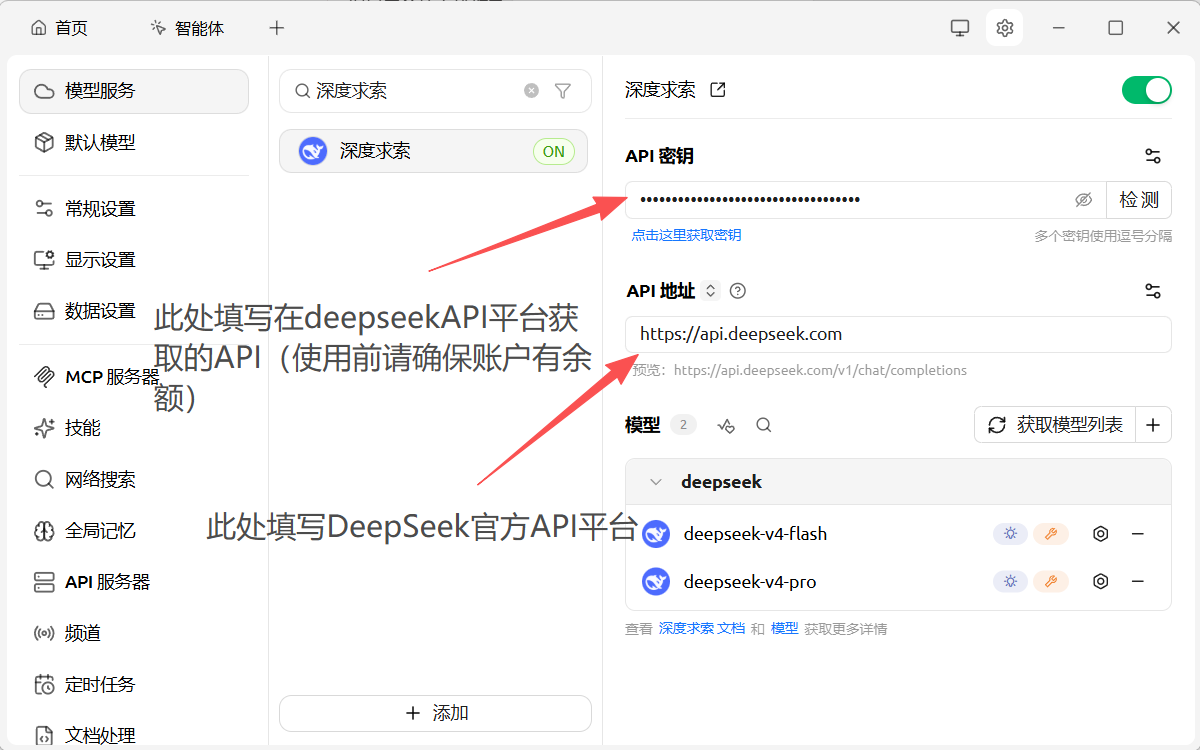
Task: Go to 常规设置
Action: pos(134,209)
